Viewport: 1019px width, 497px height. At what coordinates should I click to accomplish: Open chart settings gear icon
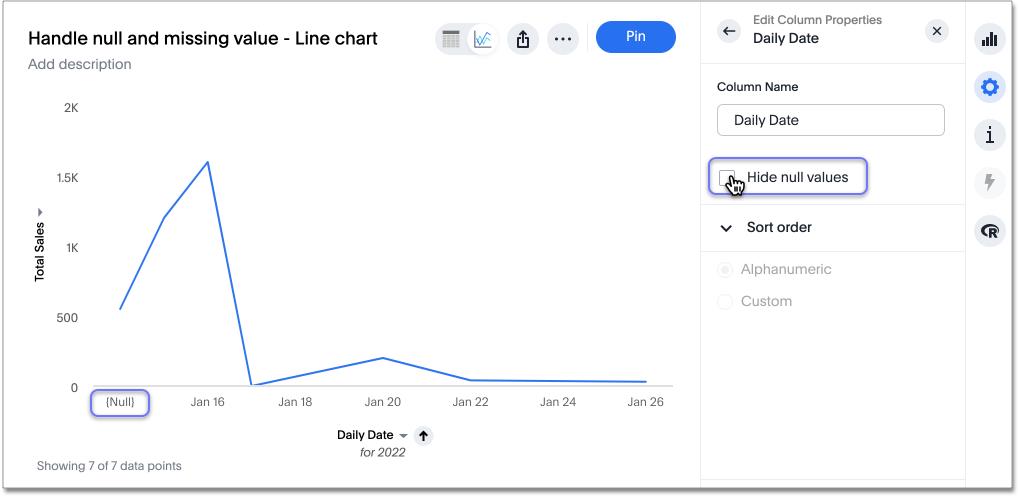(990, 87)
